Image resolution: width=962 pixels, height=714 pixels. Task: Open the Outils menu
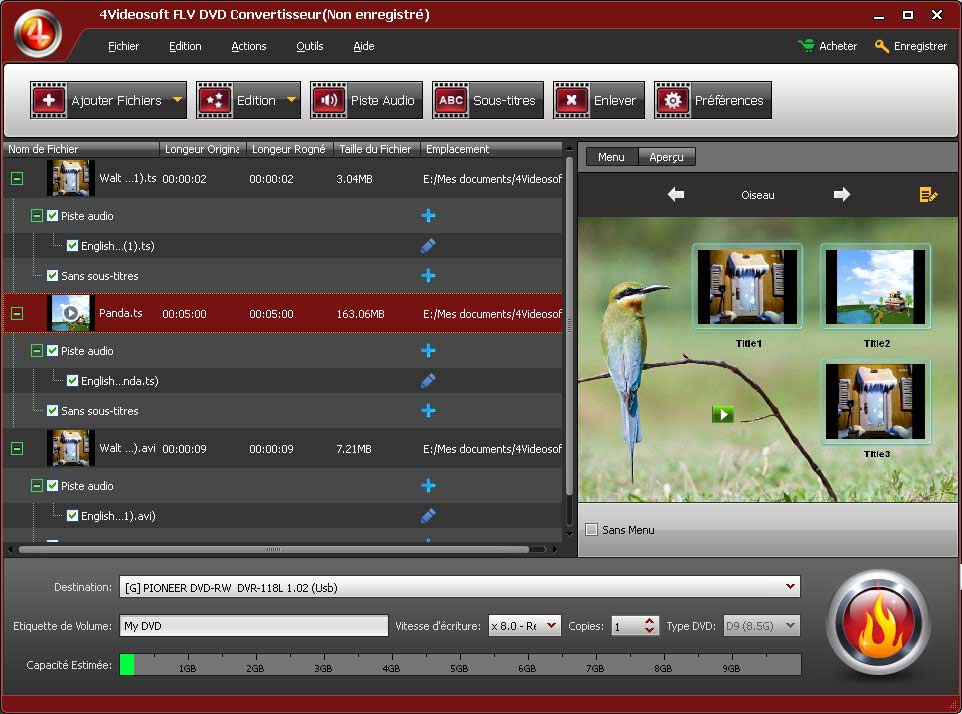coord(309,46)
